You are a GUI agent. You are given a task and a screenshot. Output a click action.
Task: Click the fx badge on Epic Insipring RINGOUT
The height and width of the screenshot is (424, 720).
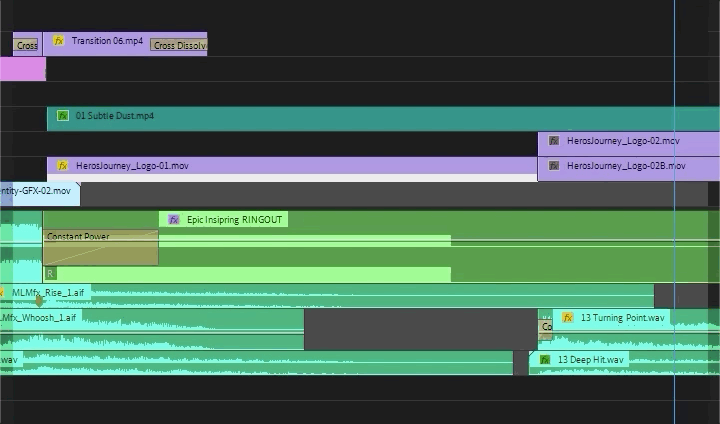tap(173, 220)
